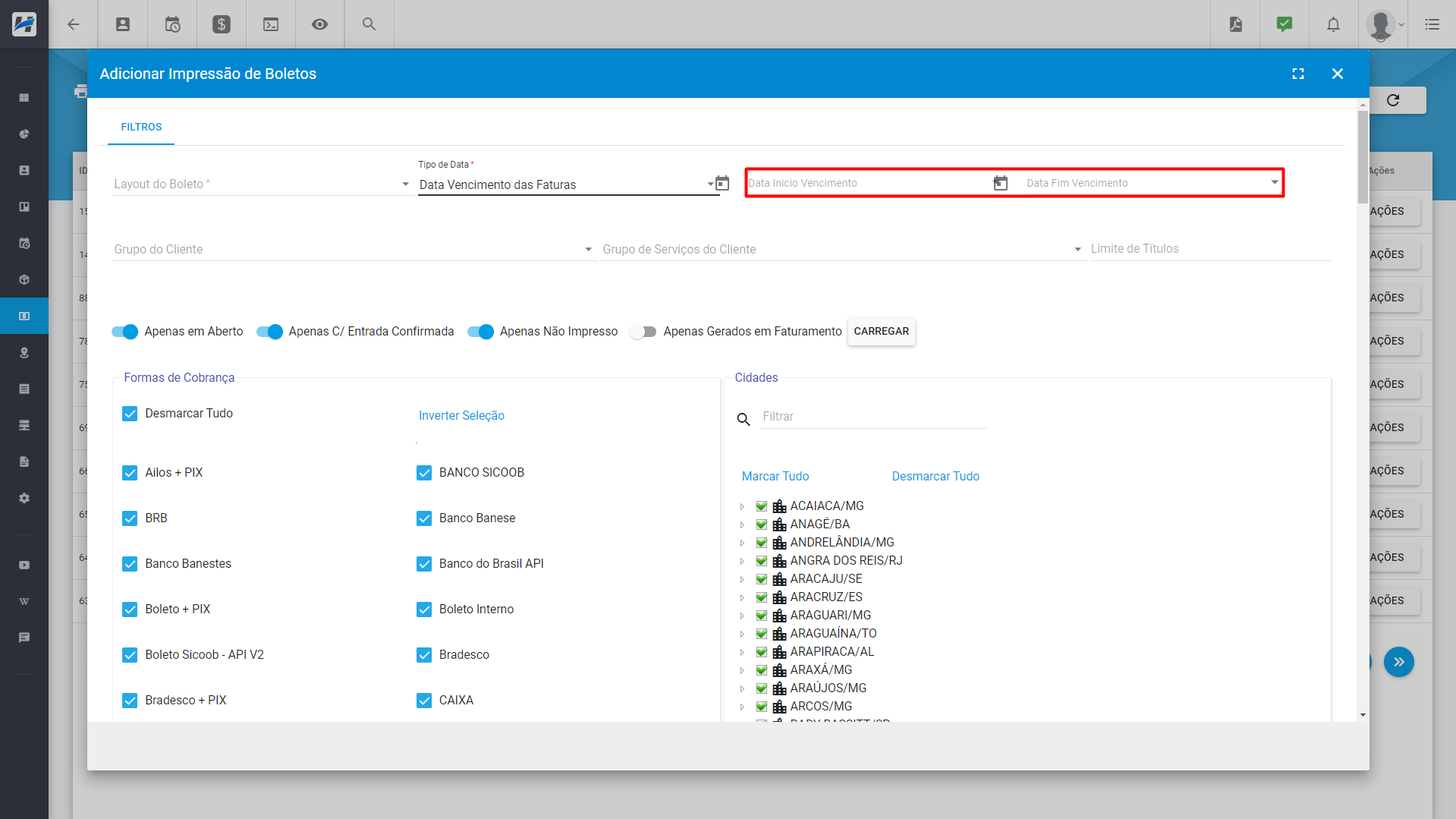Open the contact card icon in toolbar
1456x819 pixels.
pyautogui.click(x=123, y=24)
